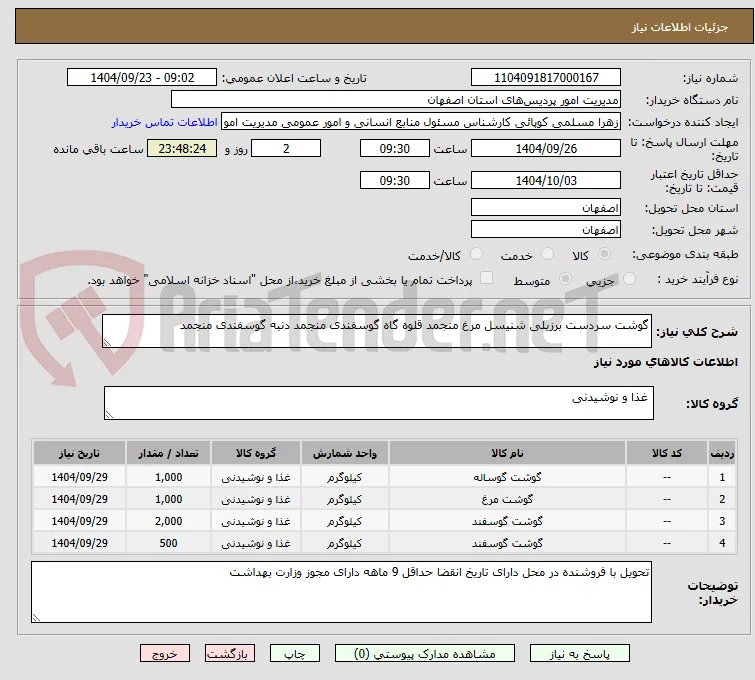
Task: Click the شماره نیاز field 1104091817000167
Action: pos(546,78)
